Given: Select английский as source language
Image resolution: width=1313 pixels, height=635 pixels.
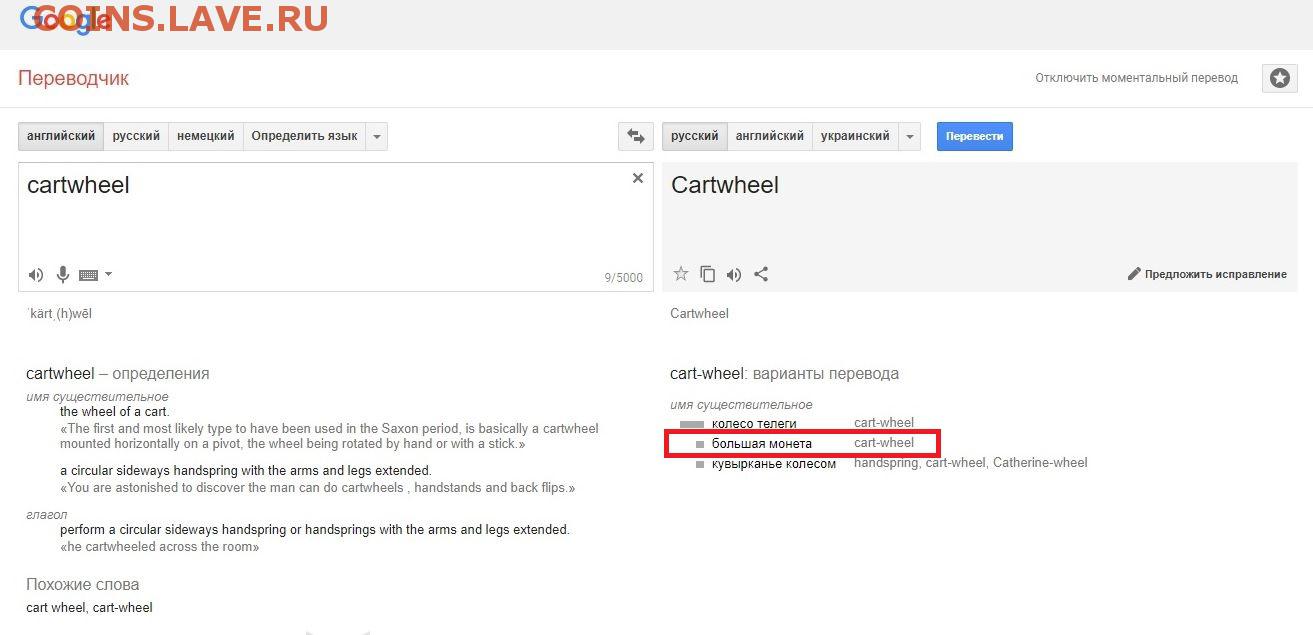Looking at the screenshot, I should pos(61,136).
